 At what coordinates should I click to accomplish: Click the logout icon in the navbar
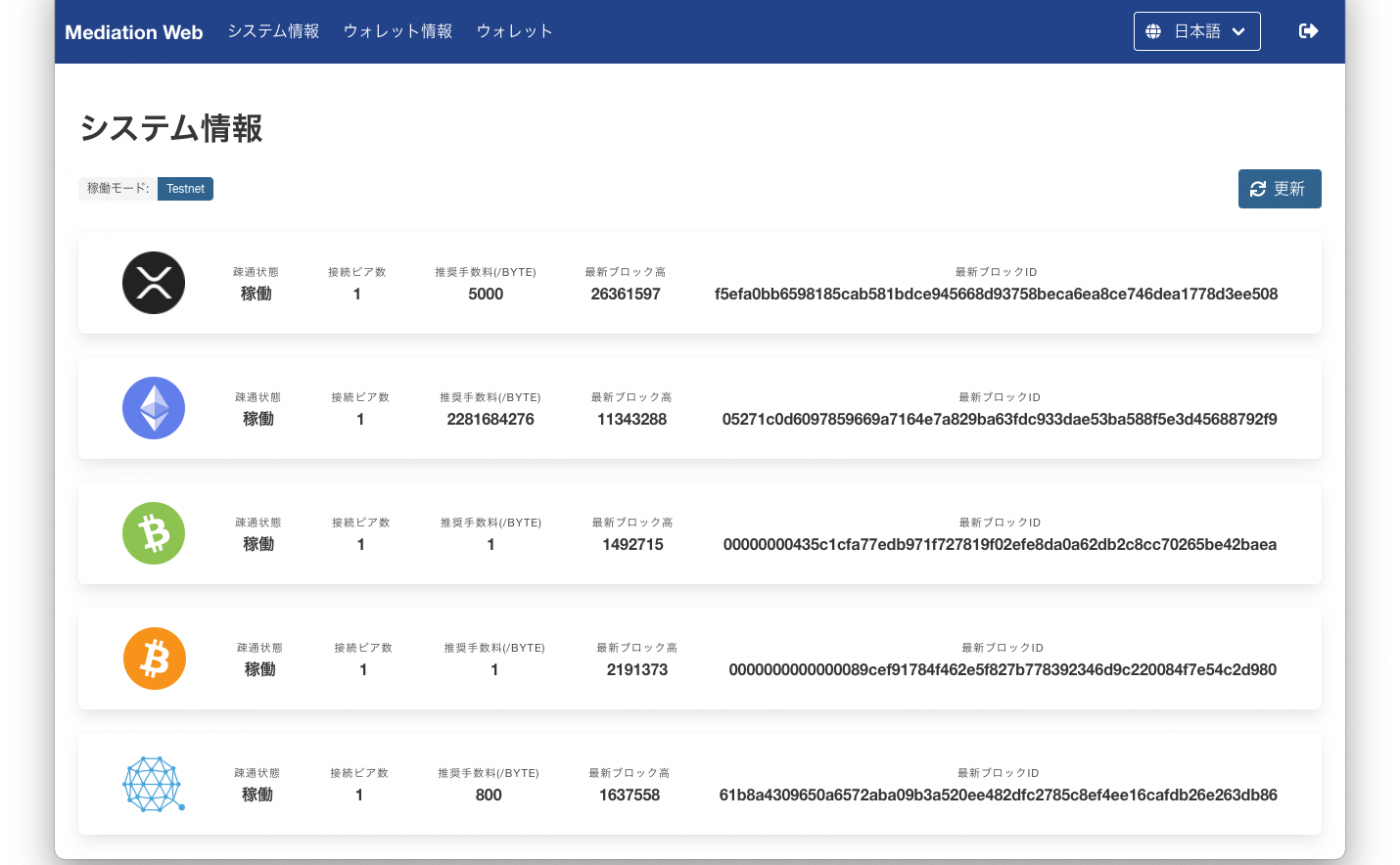1309,31
